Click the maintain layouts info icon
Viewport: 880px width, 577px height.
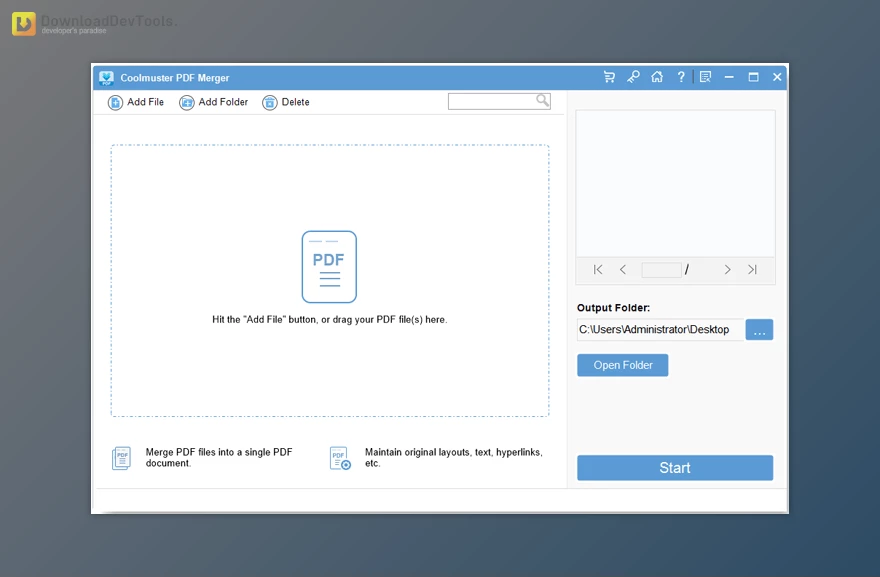point(340,457)
